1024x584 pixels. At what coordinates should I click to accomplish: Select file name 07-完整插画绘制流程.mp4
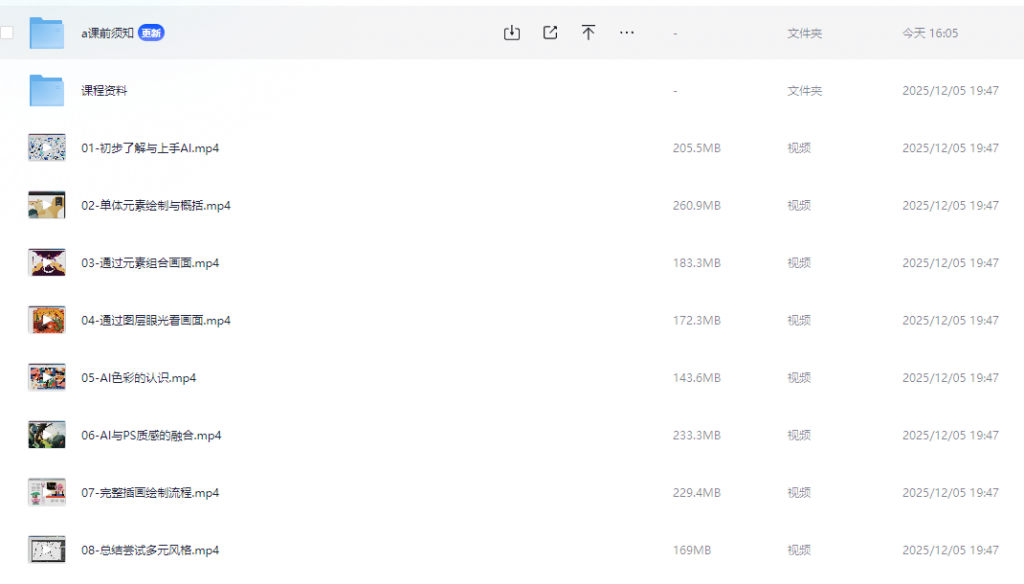click(150, 493)
